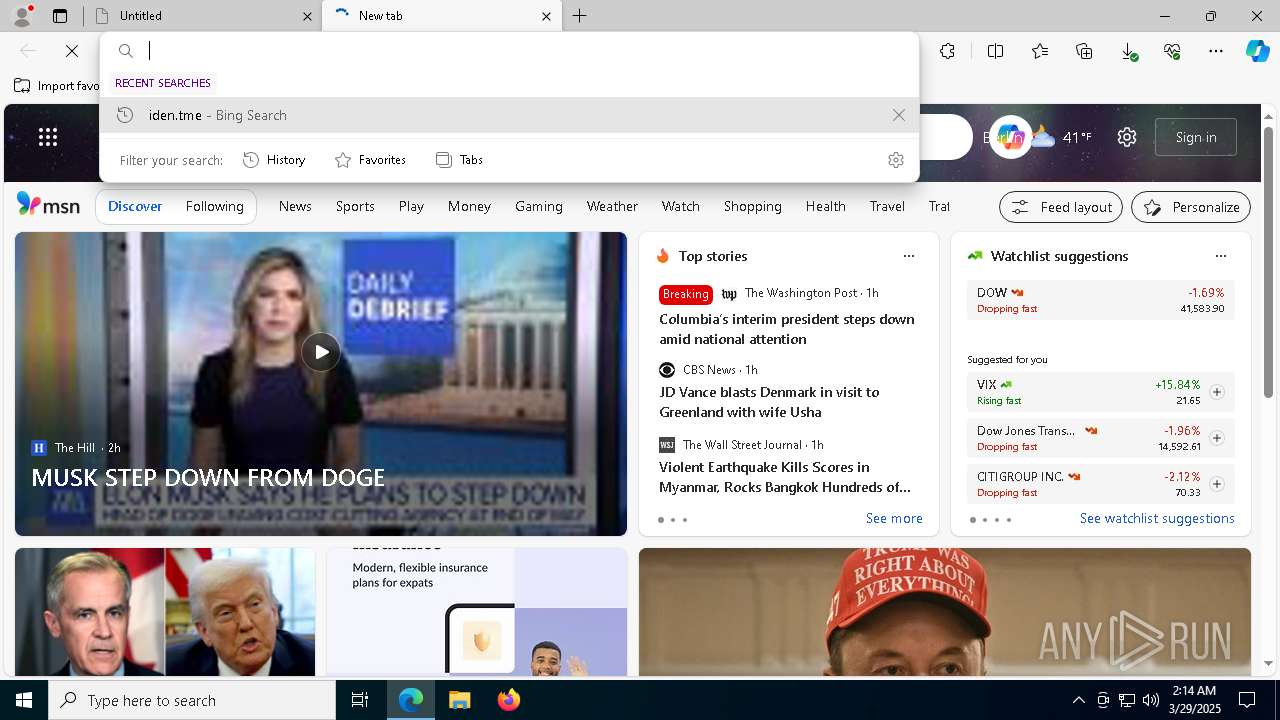
Task: Open the Feed layout options
Action: [1061, 207]
